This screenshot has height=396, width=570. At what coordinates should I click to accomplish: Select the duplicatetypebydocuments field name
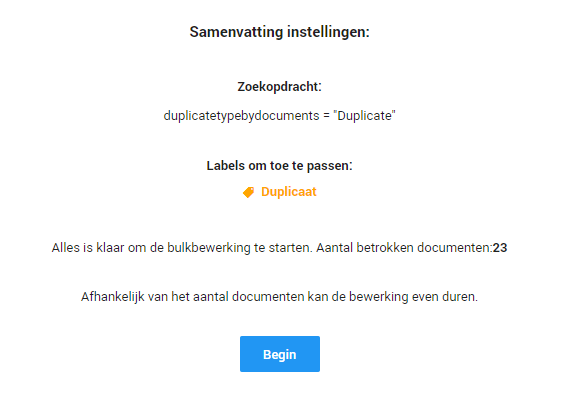[x=241, y=116]
